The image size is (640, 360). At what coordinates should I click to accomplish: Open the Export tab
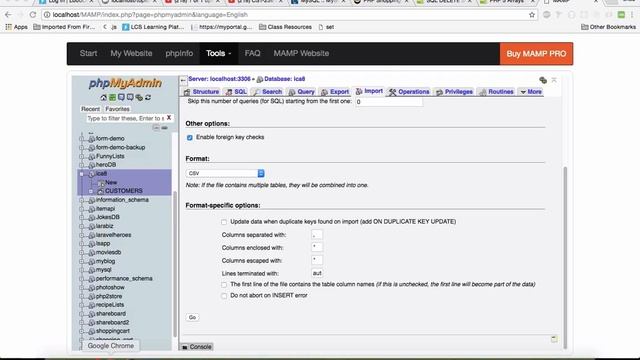335,92
